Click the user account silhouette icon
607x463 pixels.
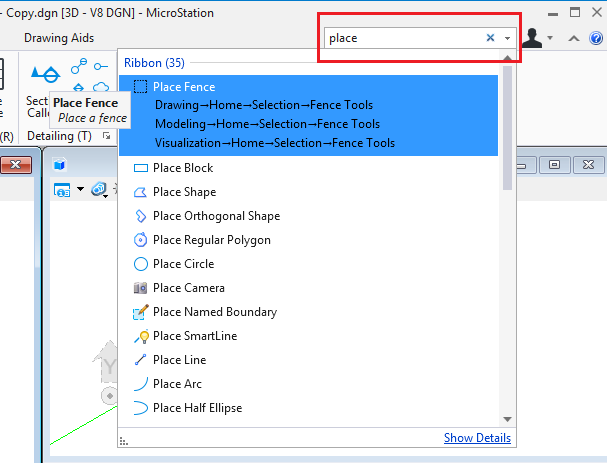click(x=532, y=38)
